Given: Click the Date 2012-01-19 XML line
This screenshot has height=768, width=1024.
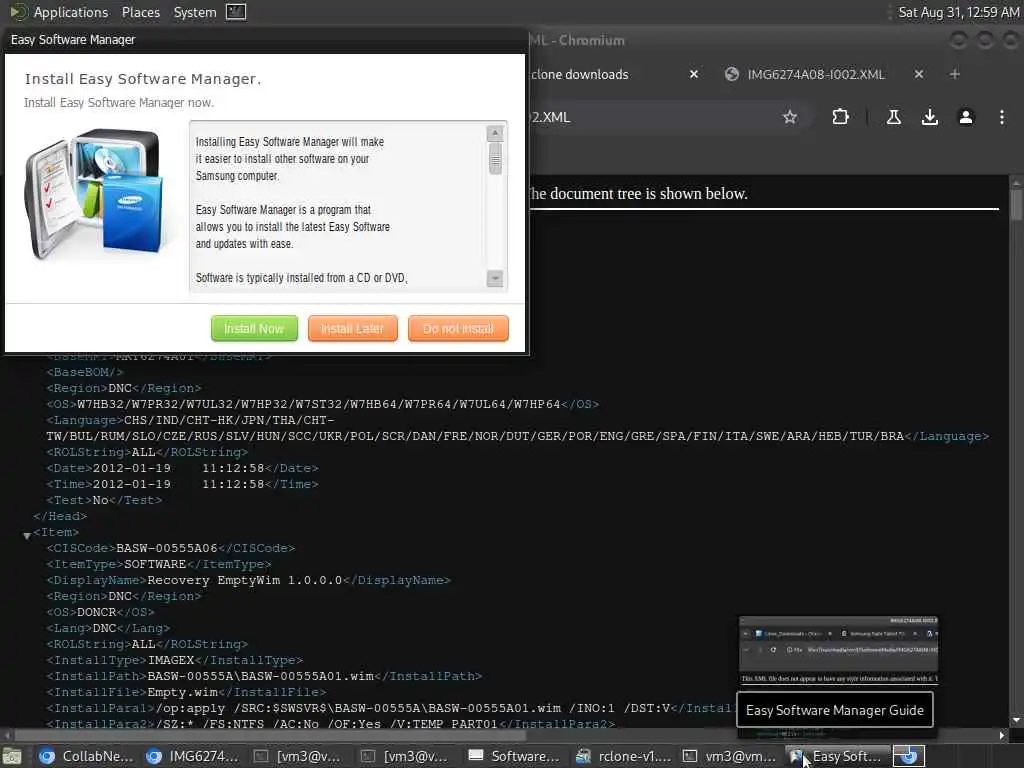Looking at the screenshot, I should tap(182, 468).
